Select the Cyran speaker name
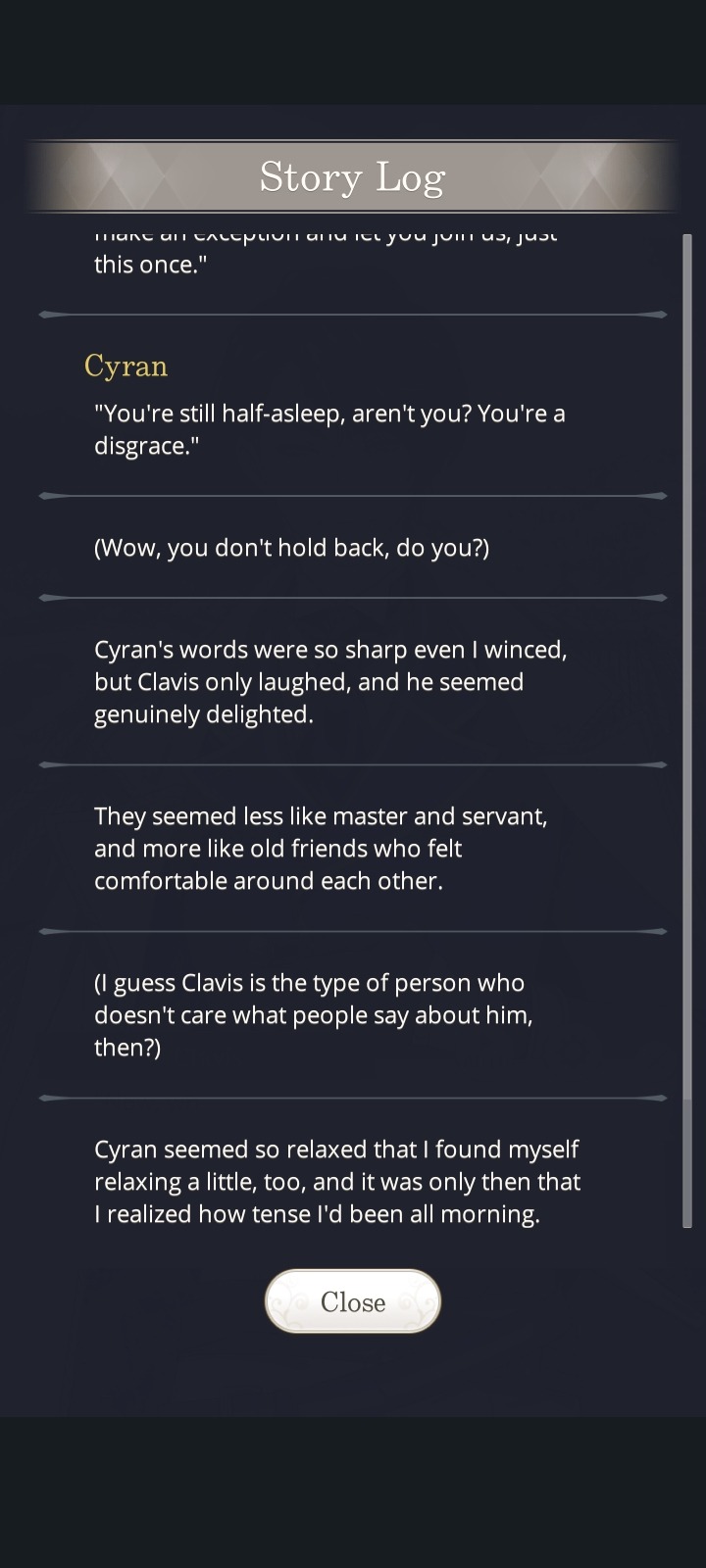706x1568 pixels. click(x=126, y=366)
